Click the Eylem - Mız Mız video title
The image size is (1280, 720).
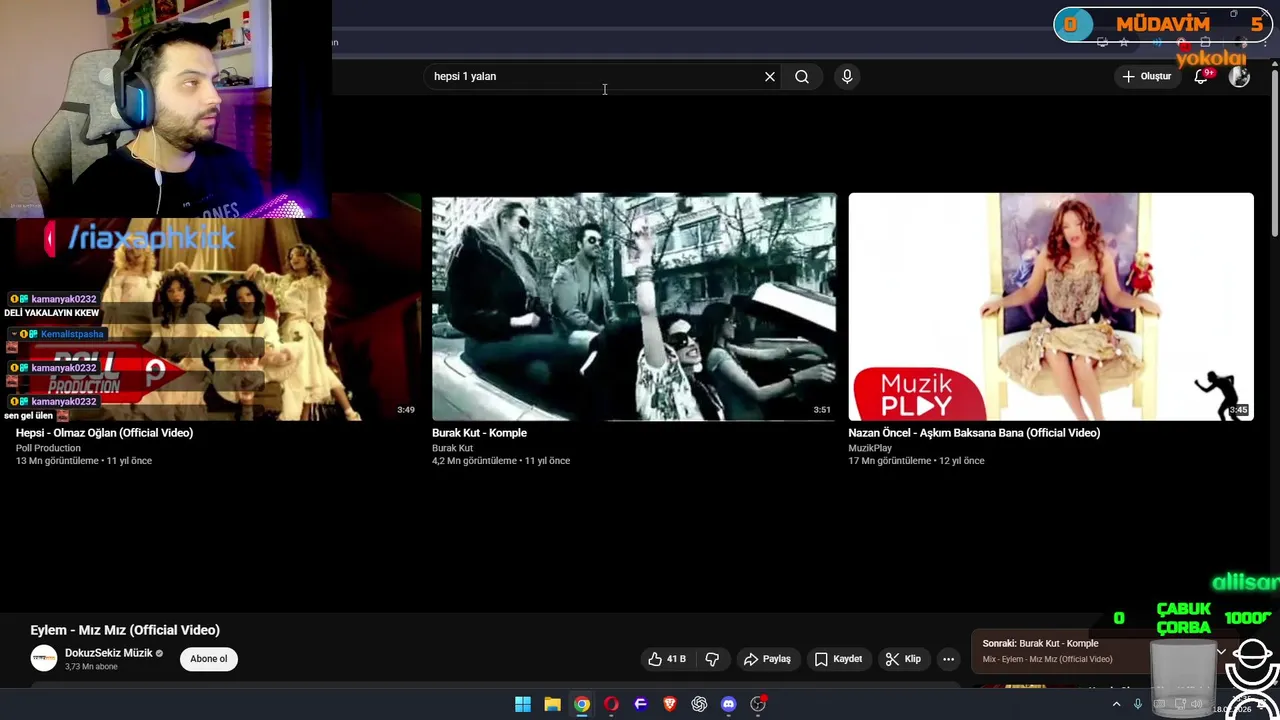pyautogui.click(x=125, y=630)
